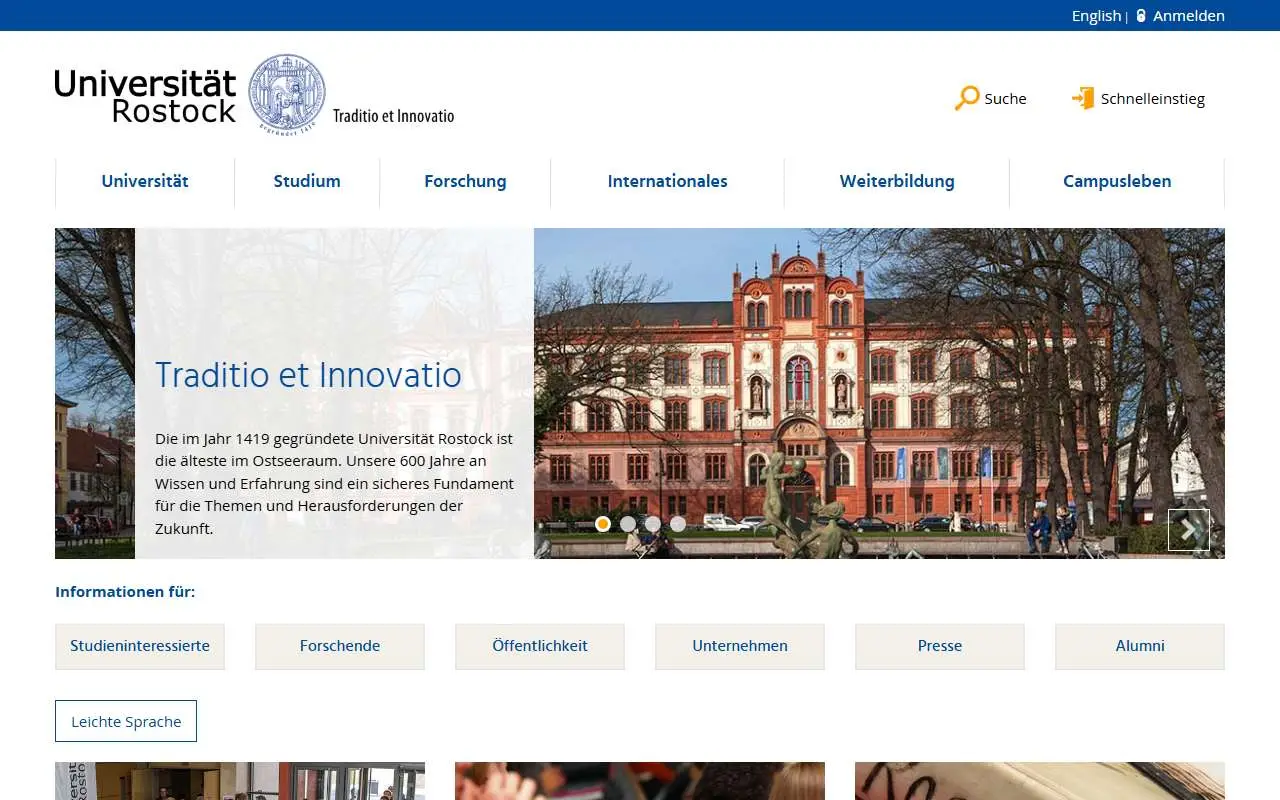1280x800 pixels.
Task: Click the Presse button
Action: [x=940, y=647]
